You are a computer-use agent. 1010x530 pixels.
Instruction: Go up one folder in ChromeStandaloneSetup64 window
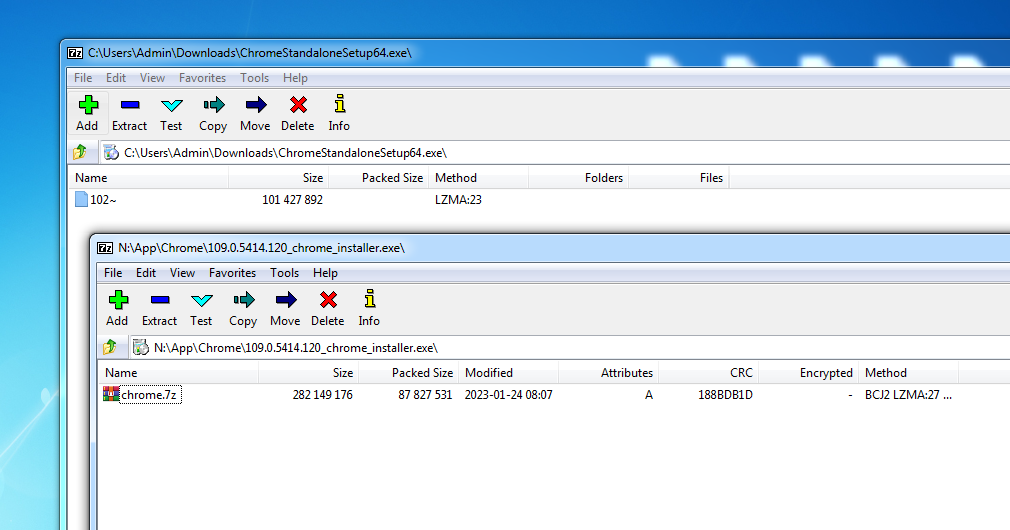click(x=80, y=153)
